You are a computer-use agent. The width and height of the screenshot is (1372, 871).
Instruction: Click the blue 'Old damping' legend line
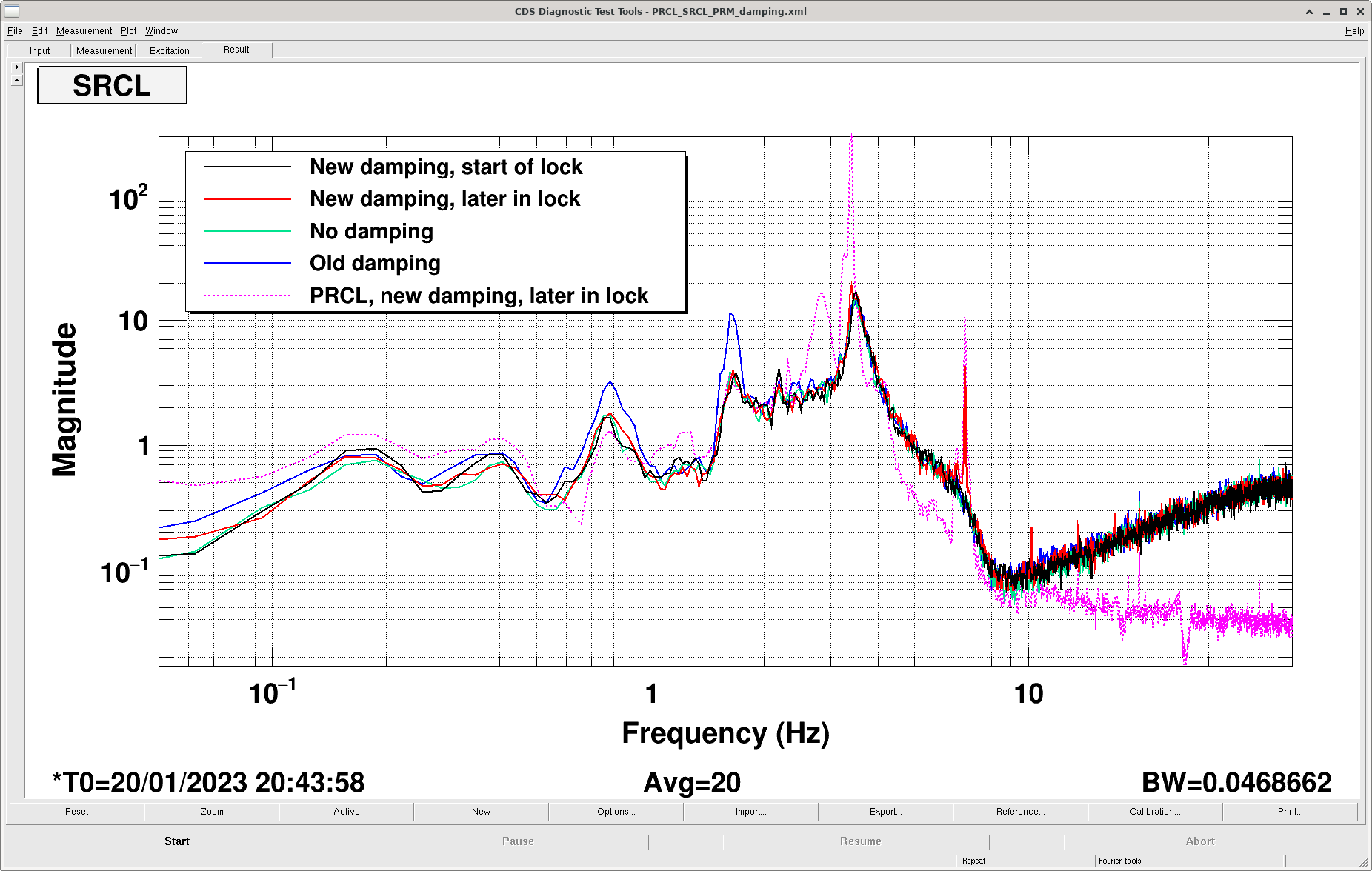click(247, 263)
